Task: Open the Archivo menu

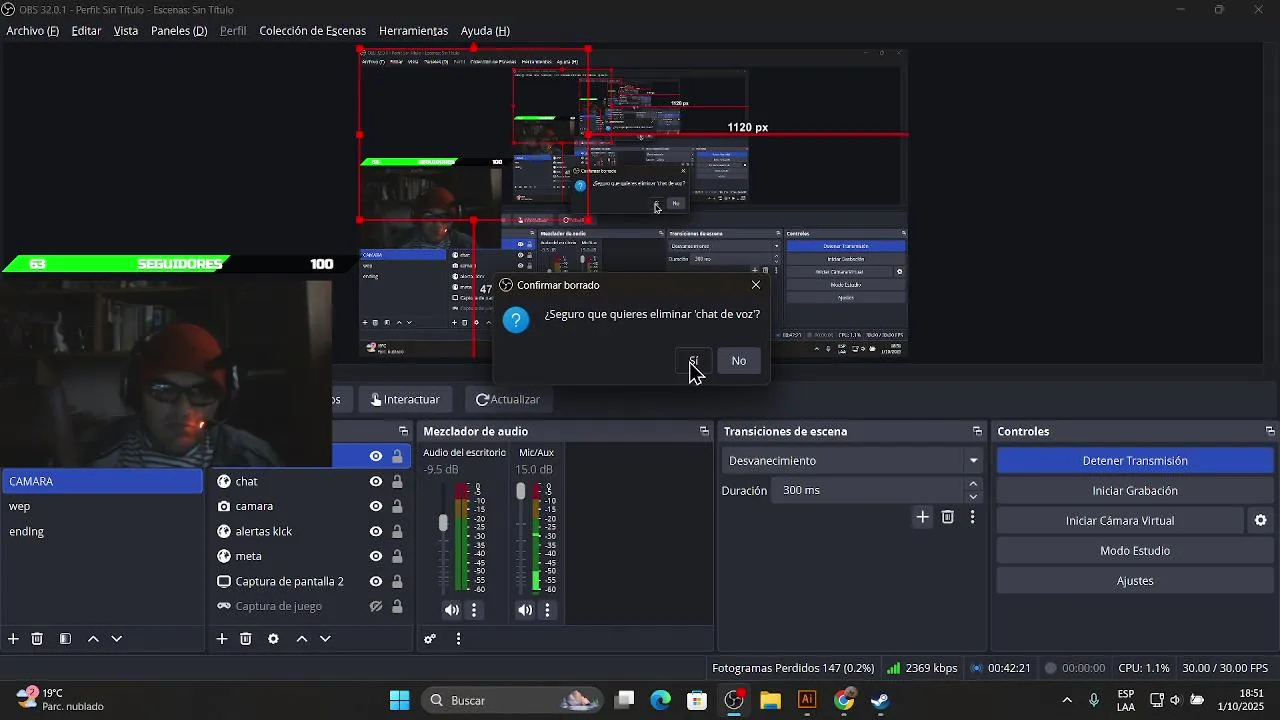Action: (33, 31)
